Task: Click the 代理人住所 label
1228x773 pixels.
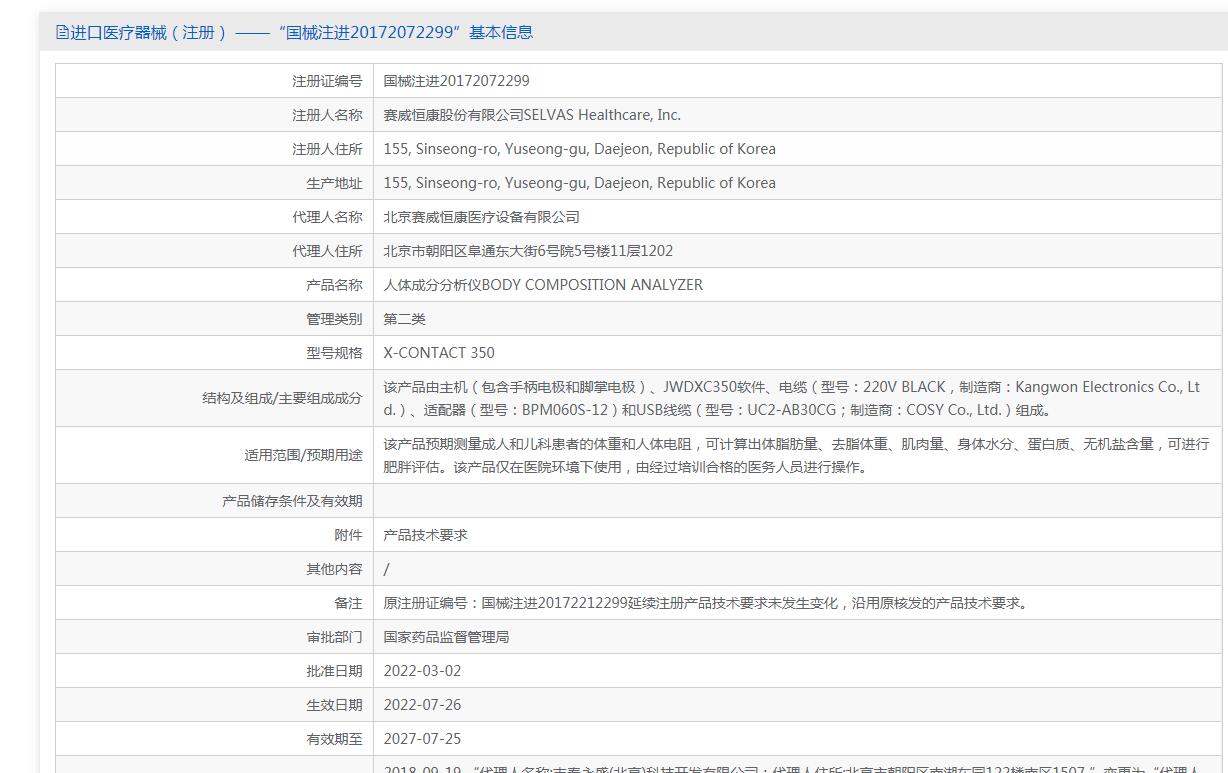Action: click(327, 251)
